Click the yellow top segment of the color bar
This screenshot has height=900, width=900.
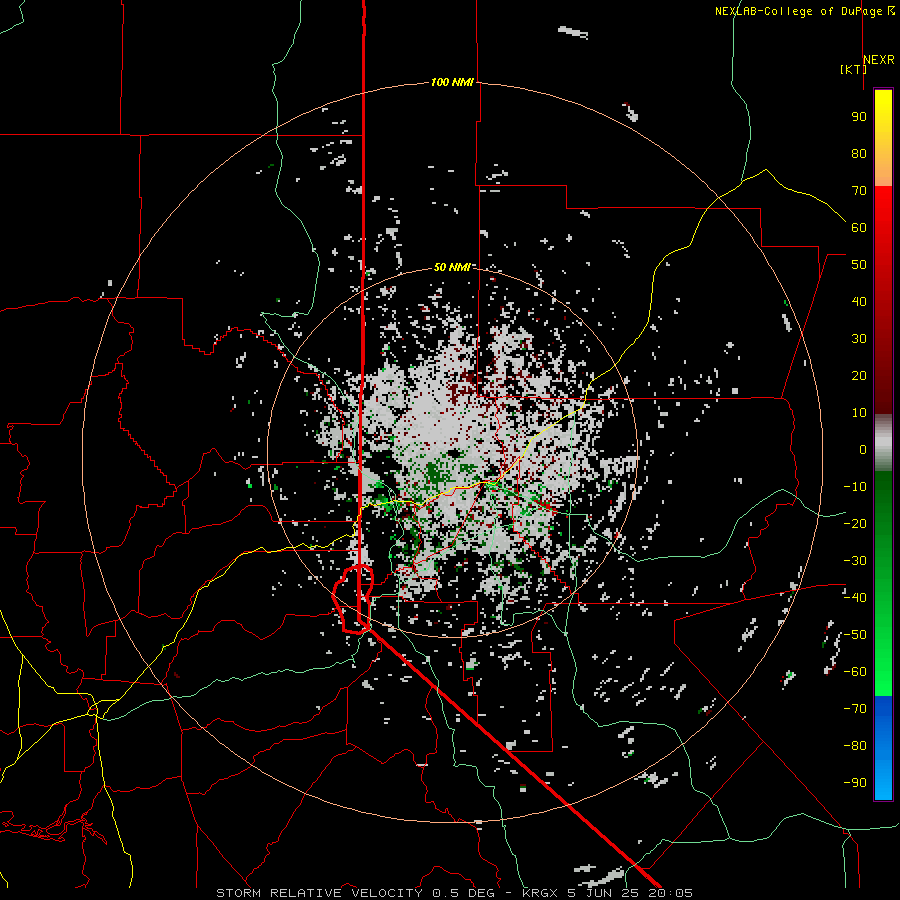[x=883, y=138]
